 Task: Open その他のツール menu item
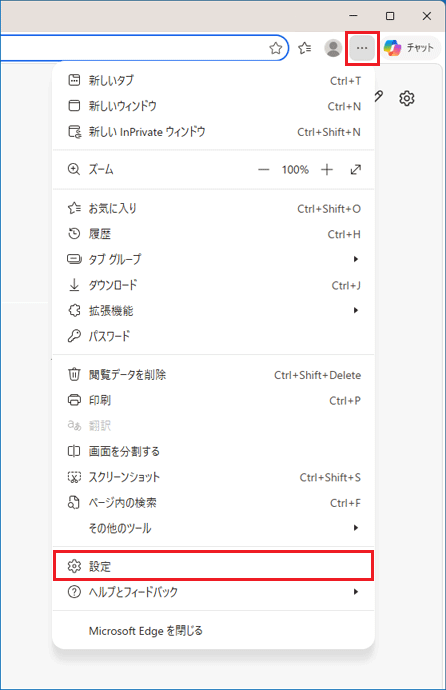click(214, 528)
